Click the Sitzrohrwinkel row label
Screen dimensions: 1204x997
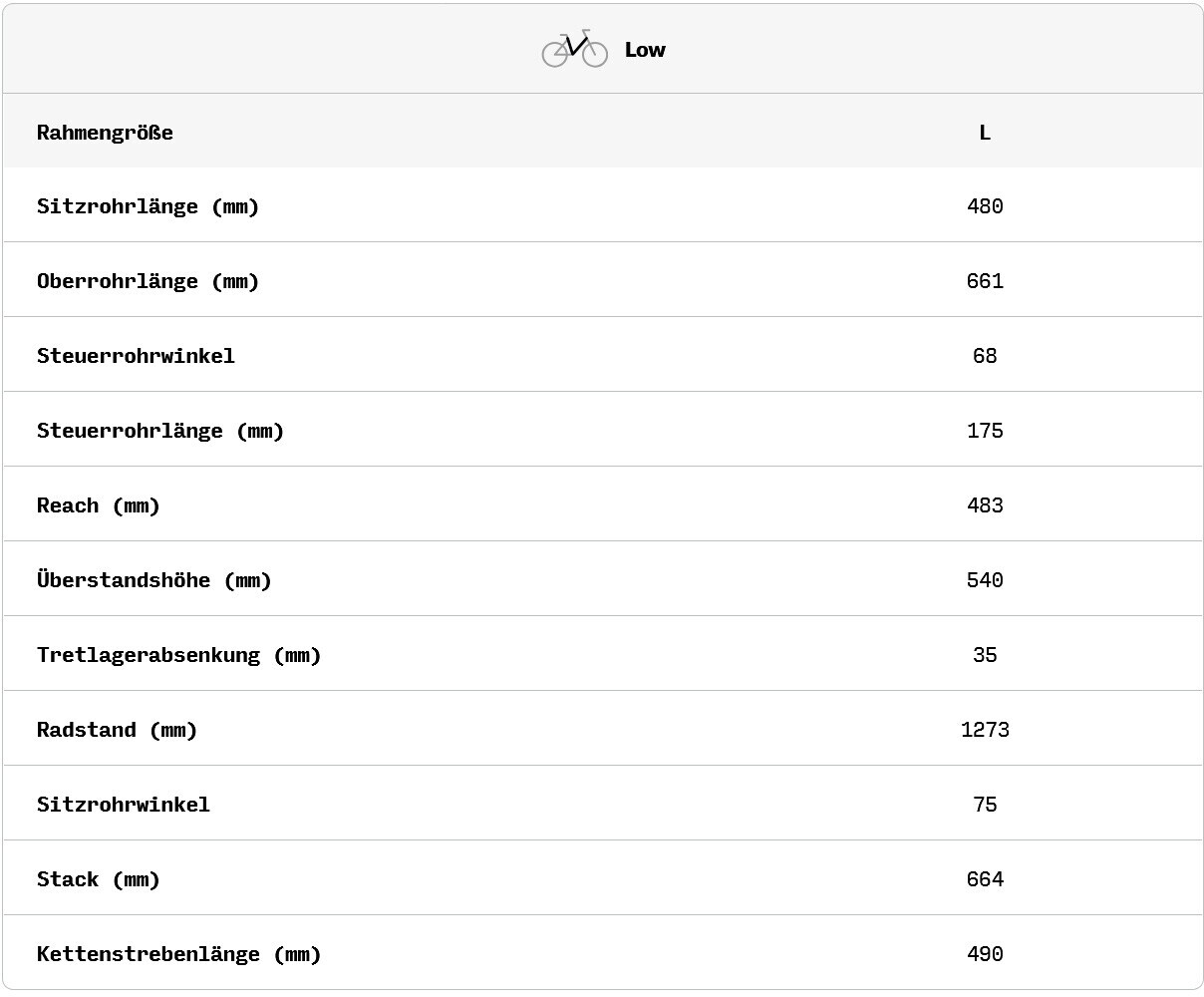tap(124, 805)
